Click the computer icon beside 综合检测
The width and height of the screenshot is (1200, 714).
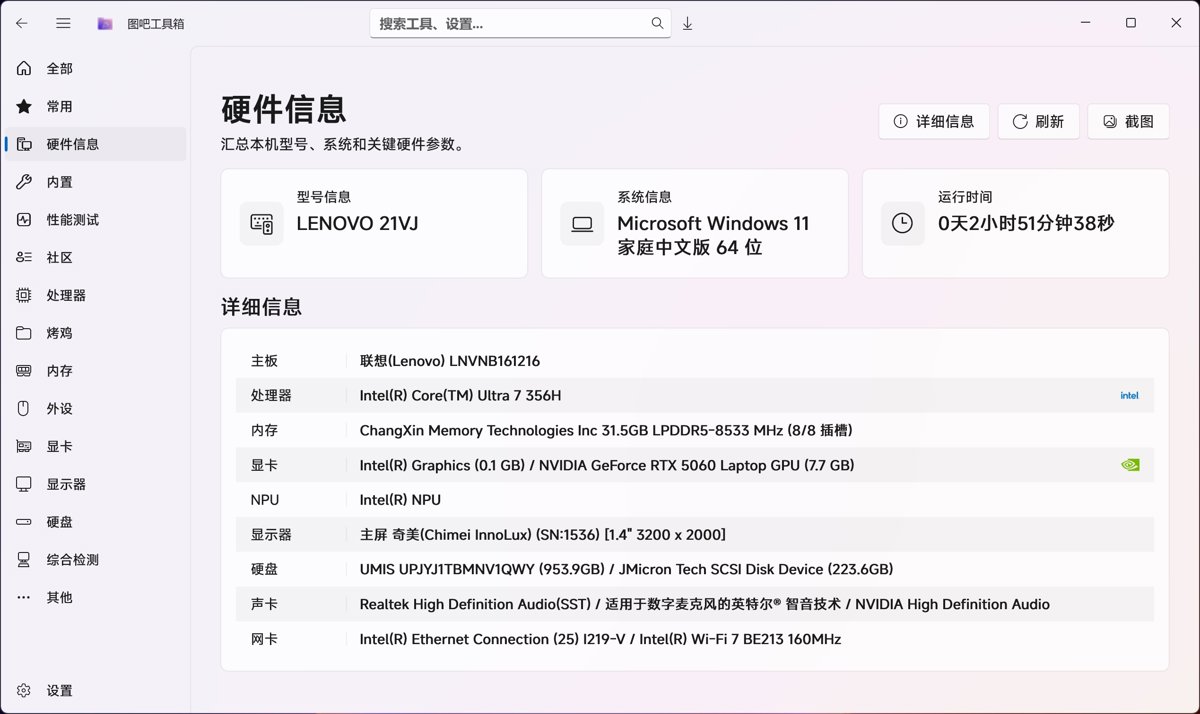coord(24,560)
